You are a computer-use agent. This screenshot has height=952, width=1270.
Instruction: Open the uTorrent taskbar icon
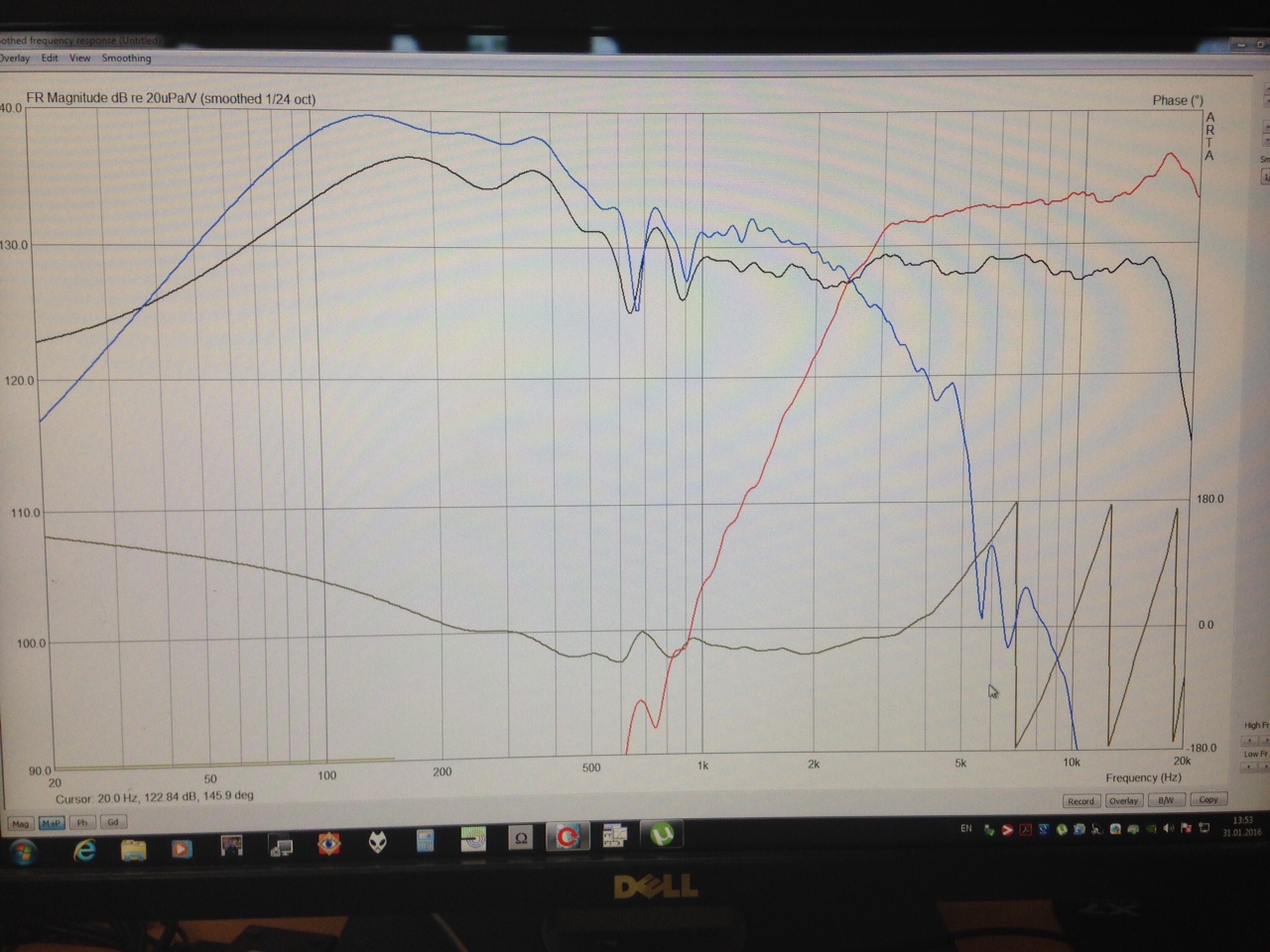(662, 835)
